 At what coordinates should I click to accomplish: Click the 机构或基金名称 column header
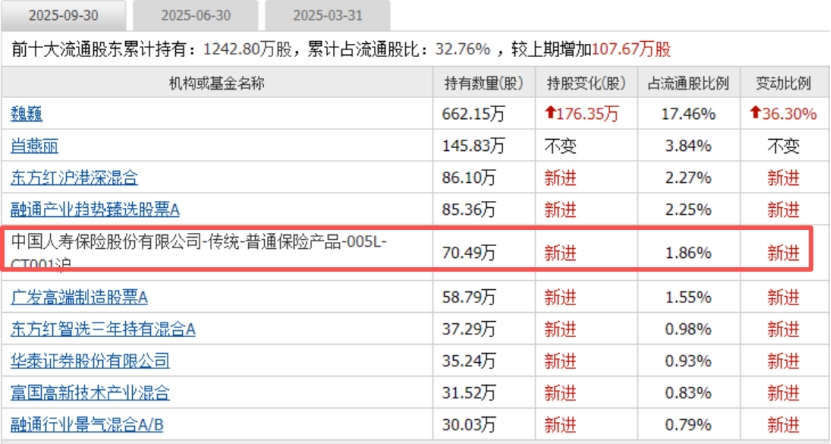pyautogui.click(x=217, y=83)
